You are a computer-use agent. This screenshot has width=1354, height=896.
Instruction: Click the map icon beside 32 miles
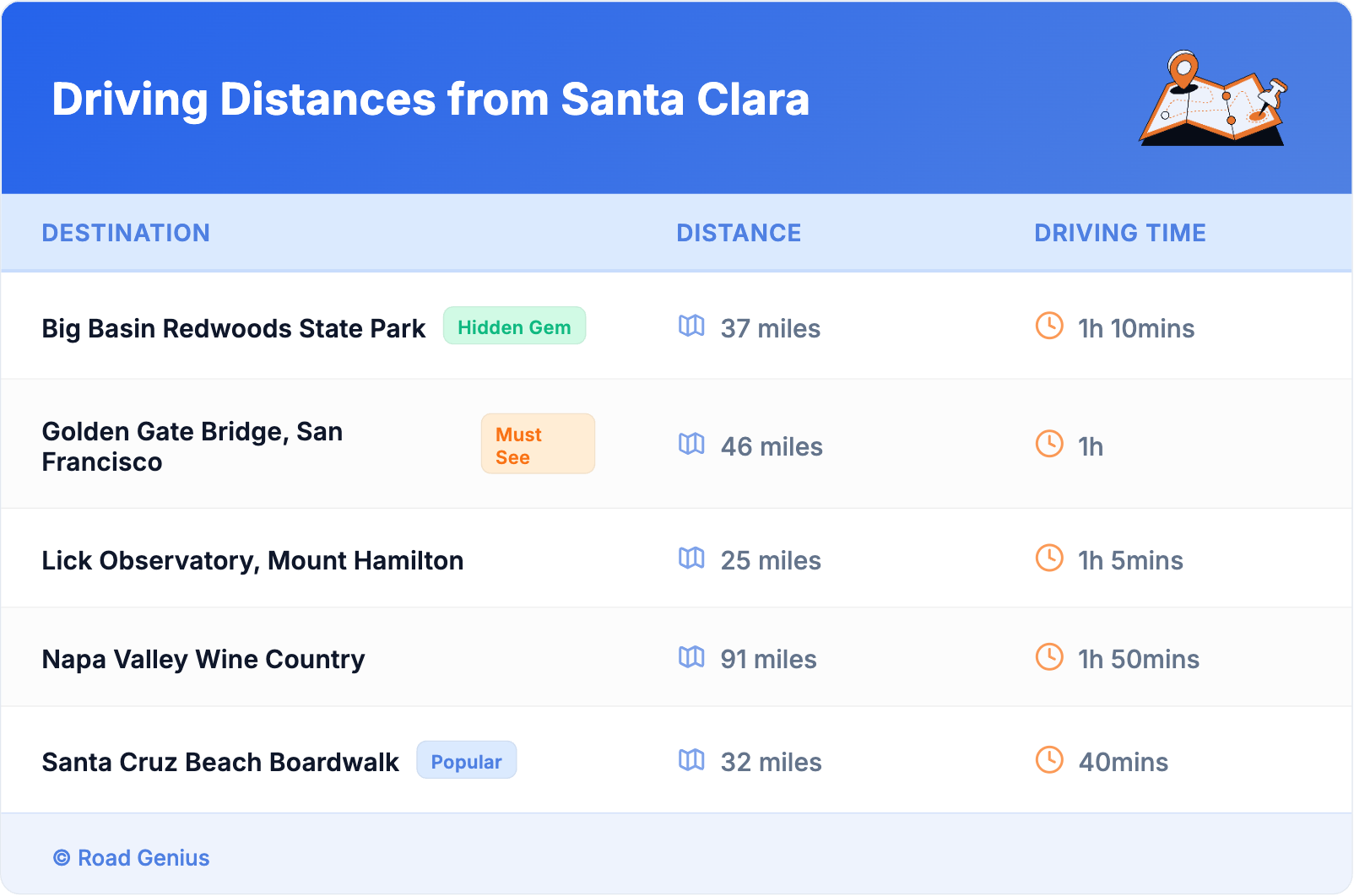click(x=691, y=760)
